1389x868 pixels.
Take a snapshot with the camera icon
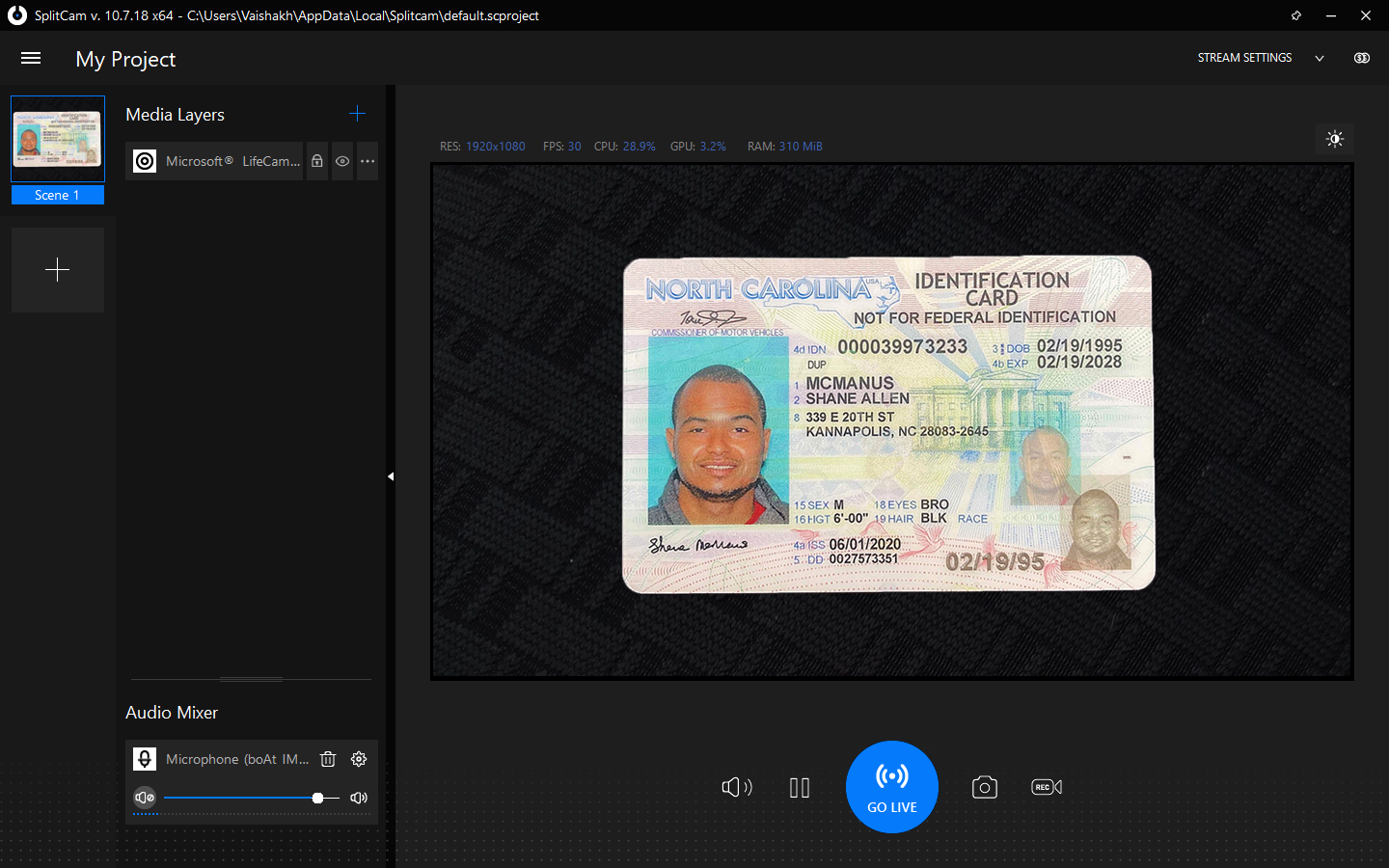(984, 787)
